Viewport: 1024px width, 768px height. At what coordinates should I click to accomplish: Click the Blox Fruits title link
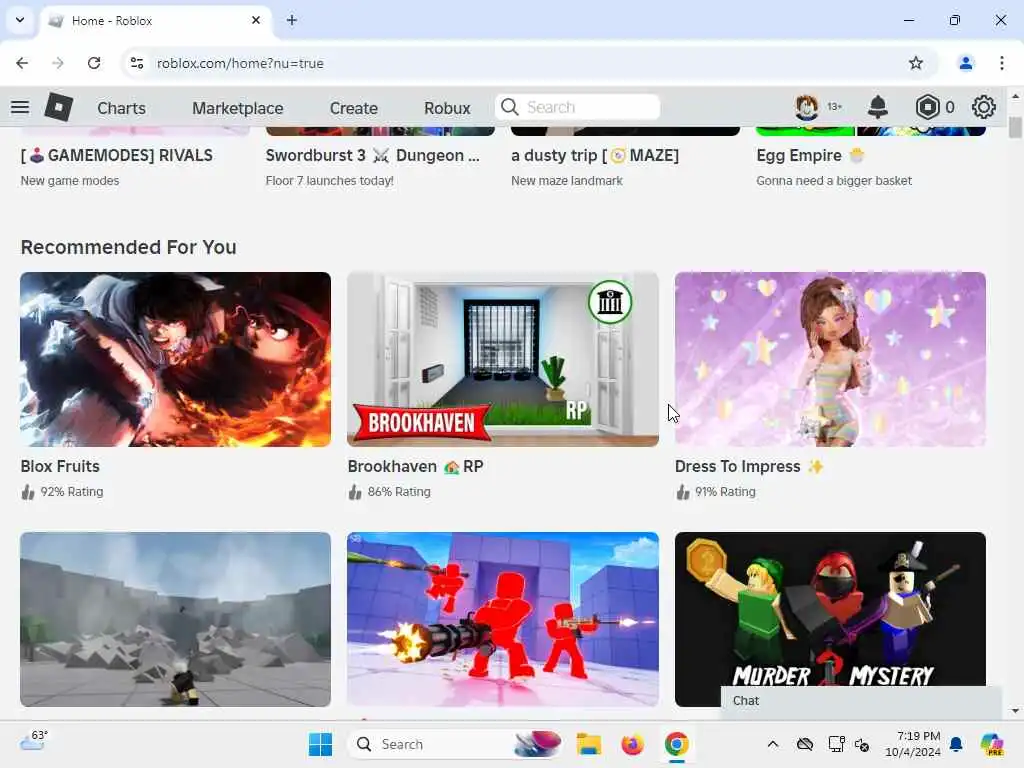pos(60,466)
